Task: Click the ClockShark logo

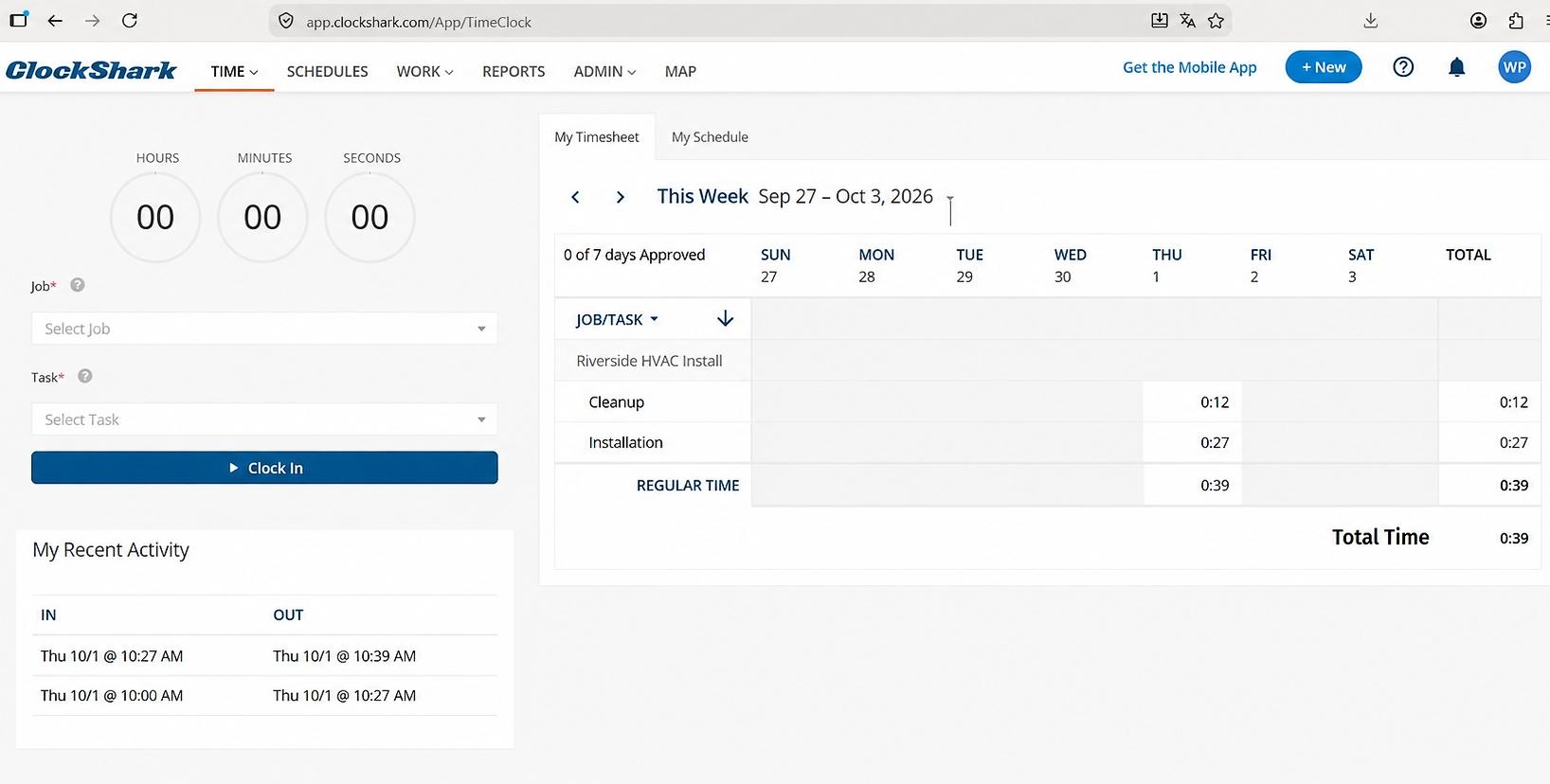Action: pos(91,70)
